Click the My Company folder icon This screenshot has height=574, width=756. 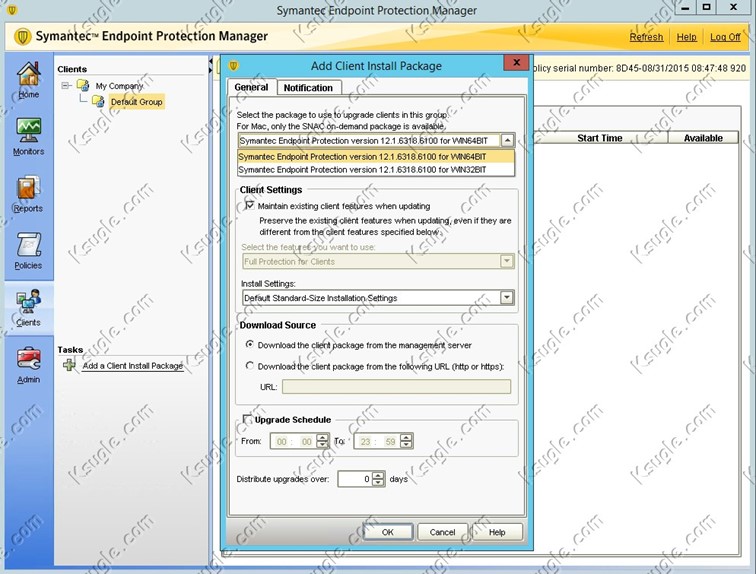tap(83, 86)
